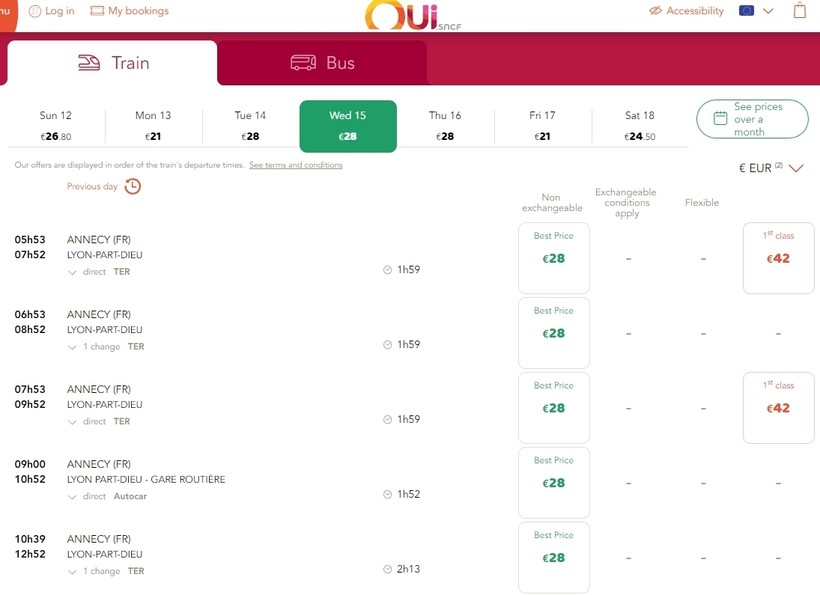Screen dimensions: 820x595
Task: Click the train icon in Train tab
Action: tap(89, 63)
